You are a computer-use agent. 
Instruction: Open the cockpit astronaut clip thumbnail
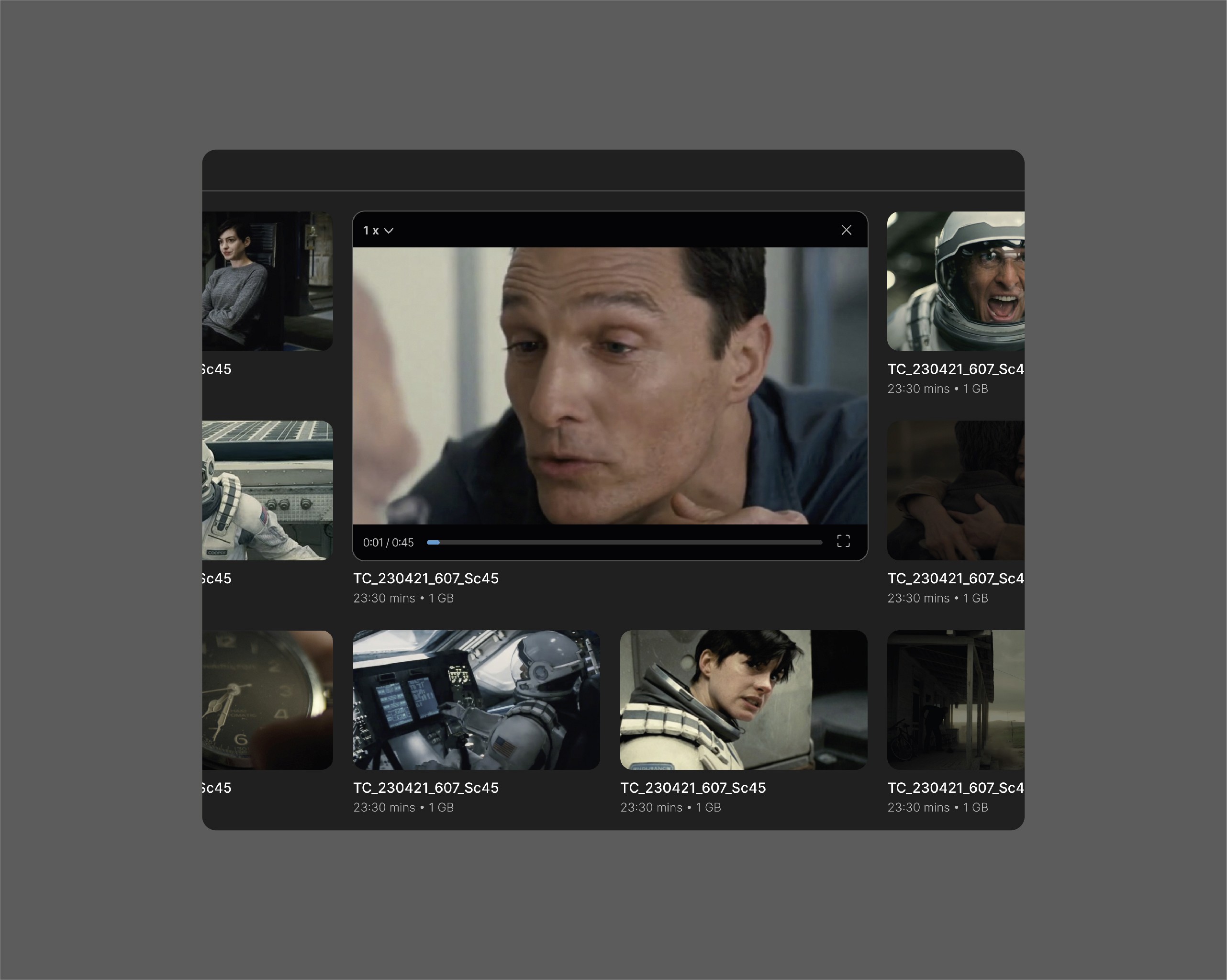point(476,700)
